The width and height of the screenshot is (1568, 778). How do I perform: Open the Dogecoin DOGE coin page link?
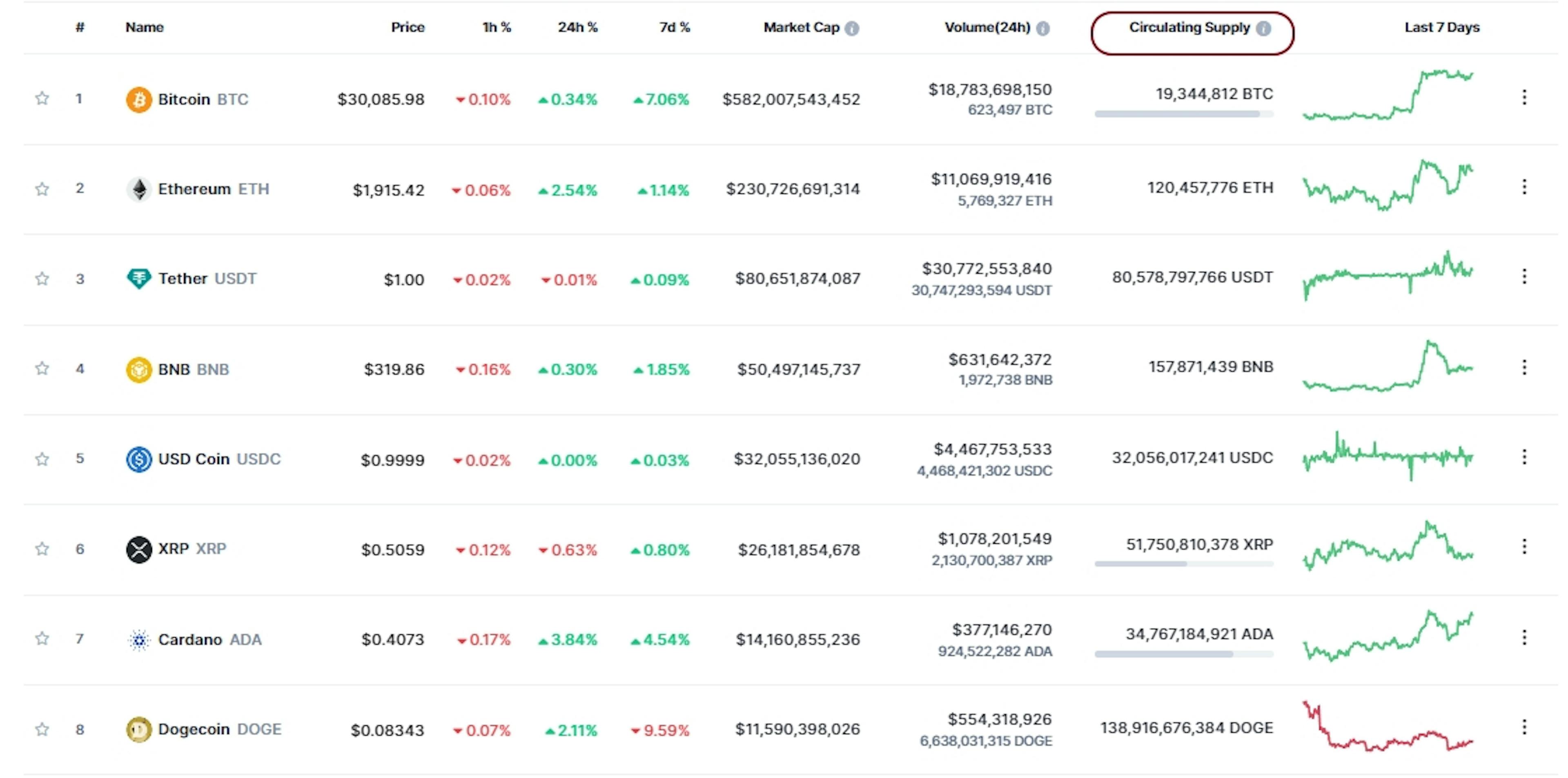pyautogui.click(x=219, y=729)
